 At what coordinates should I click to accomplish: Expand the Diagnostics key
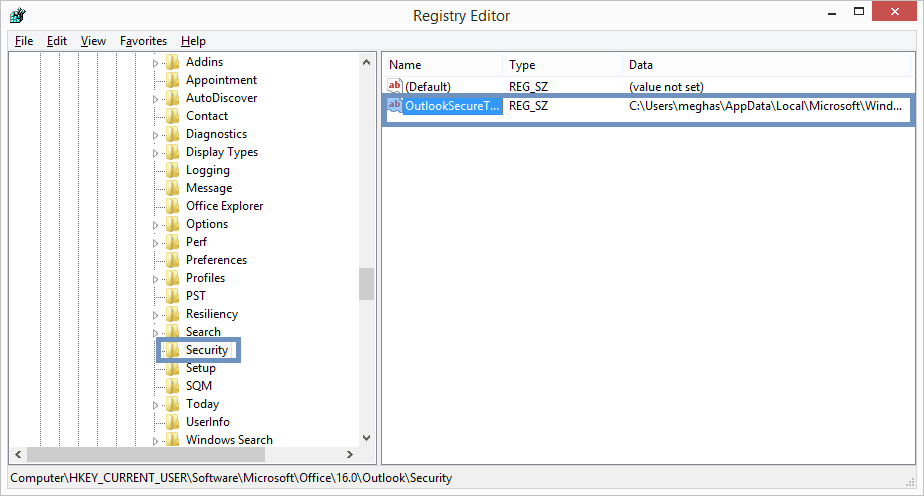click(x=156, y=135)
